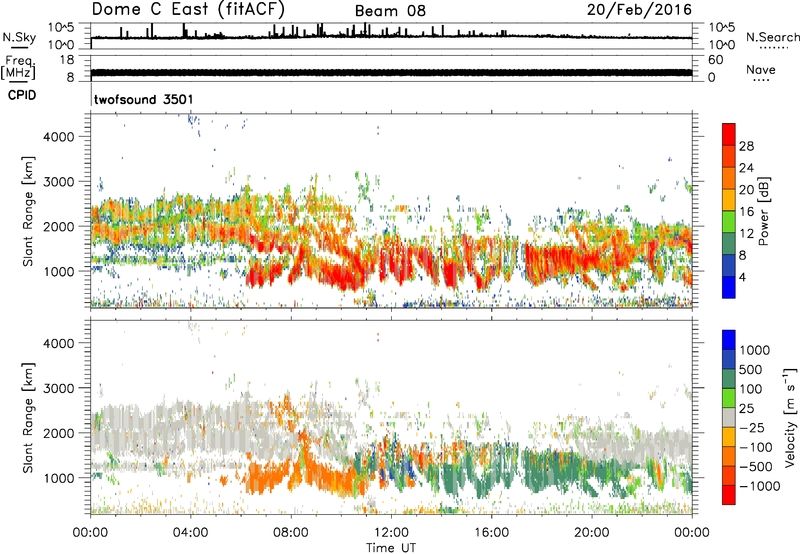Click the right 10^5 label beside N.Search
Viewport: 800px width, 554px height.
coord(722,27)
